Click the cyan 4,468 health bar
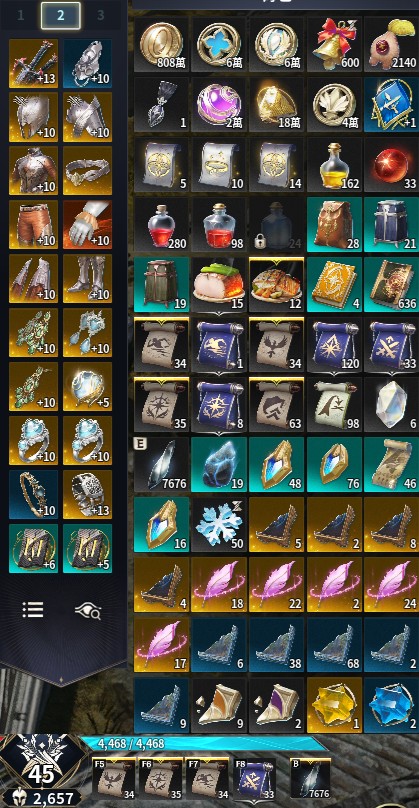Screen dimensions: 419x808 pos(204,744)
